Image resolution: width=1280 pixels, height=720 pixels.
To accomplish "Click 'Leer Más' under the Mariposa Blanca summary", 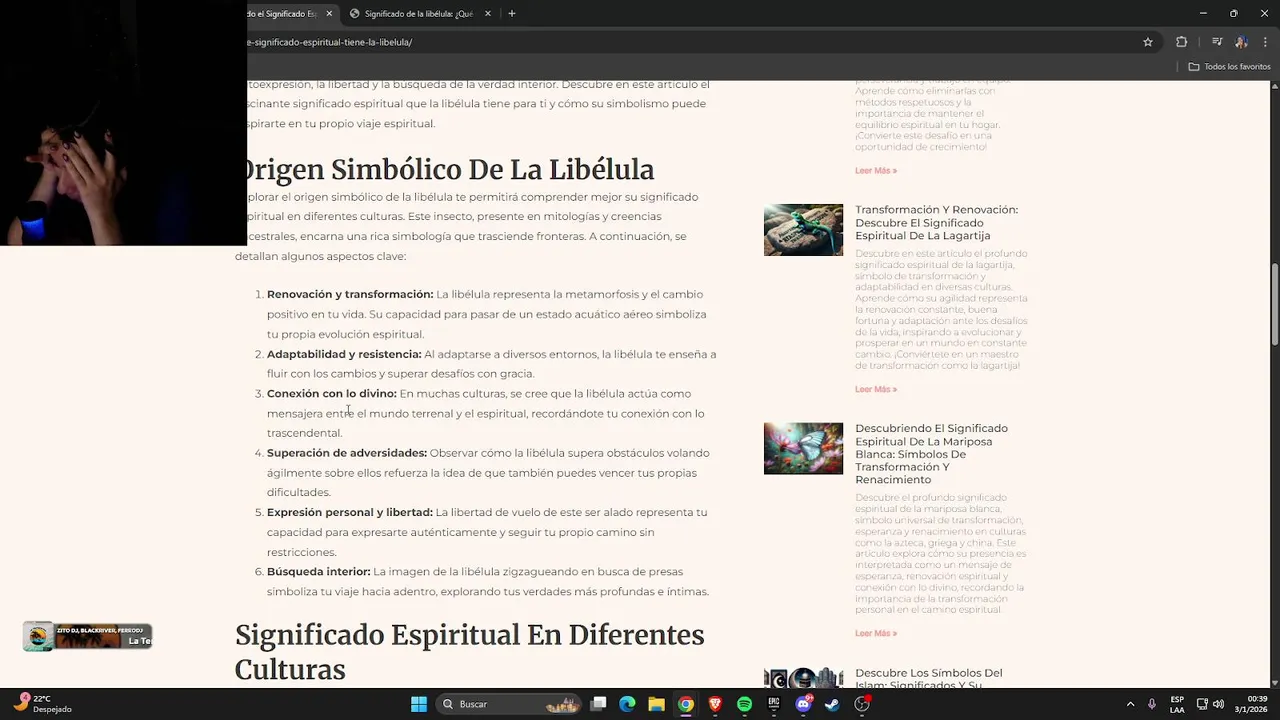I will pyautogui.click(x=876, y=634).
